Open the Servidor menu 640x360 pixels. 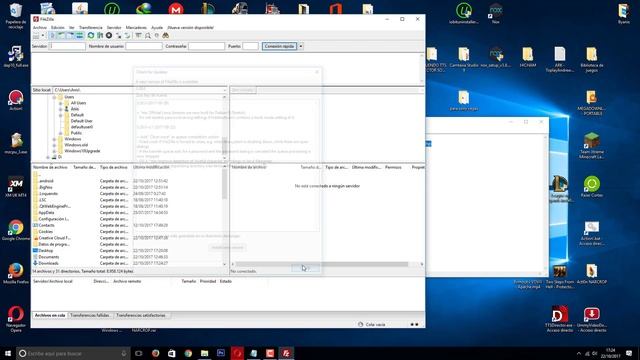pos(114,27)
